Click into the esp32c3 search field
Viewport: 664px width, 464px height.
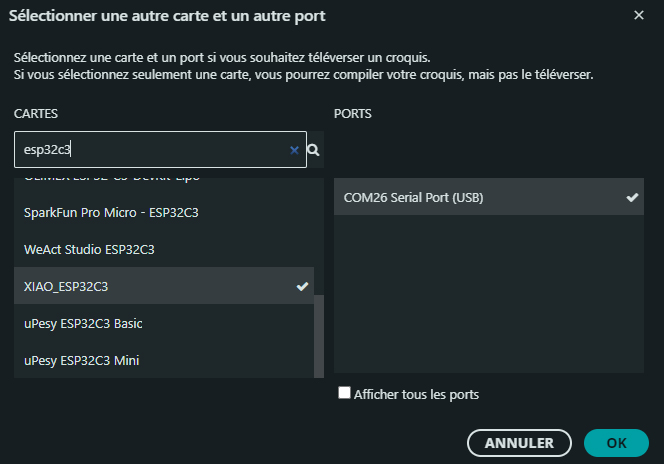click(x=150, y=150)
